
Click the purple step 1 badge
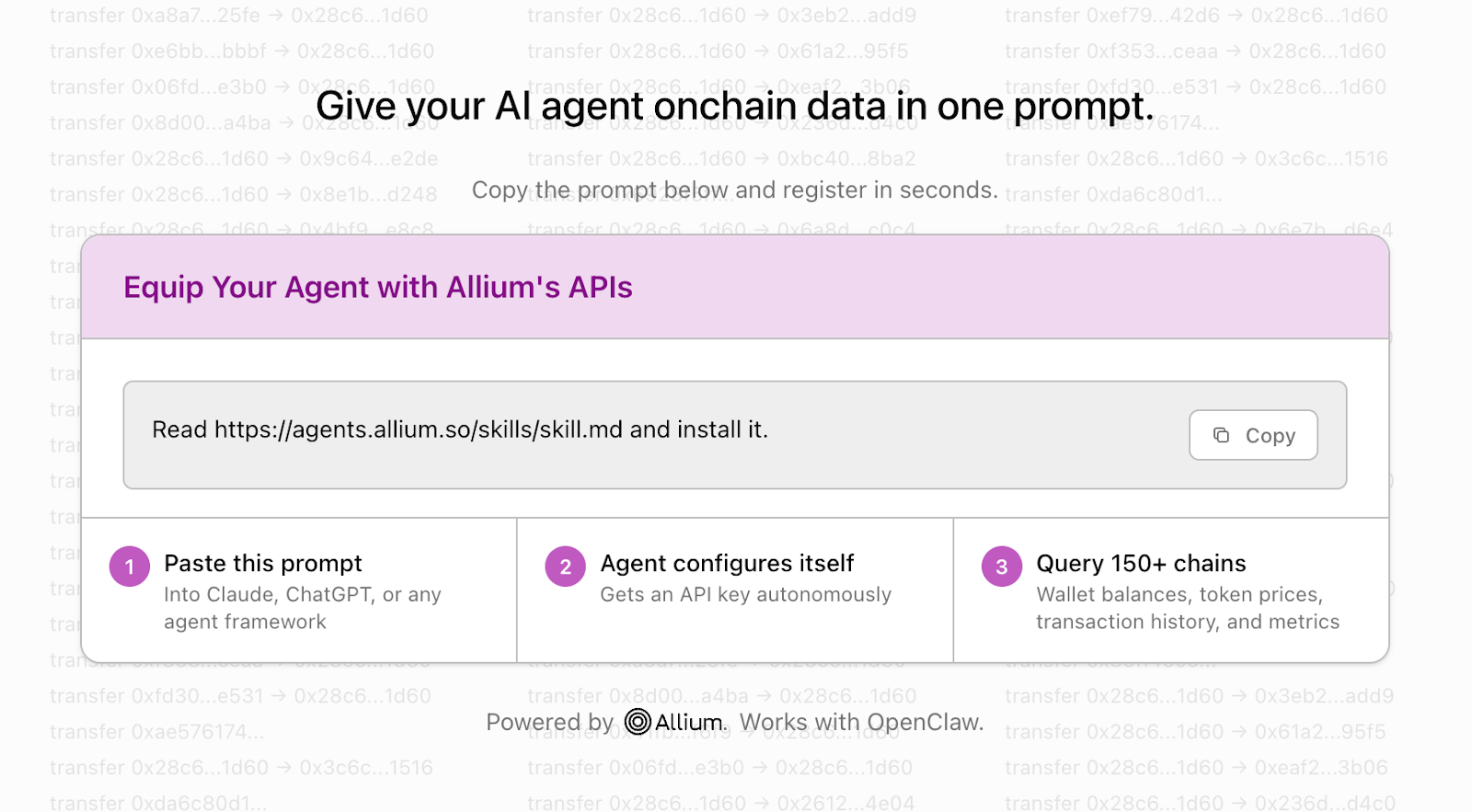(130, 566)
